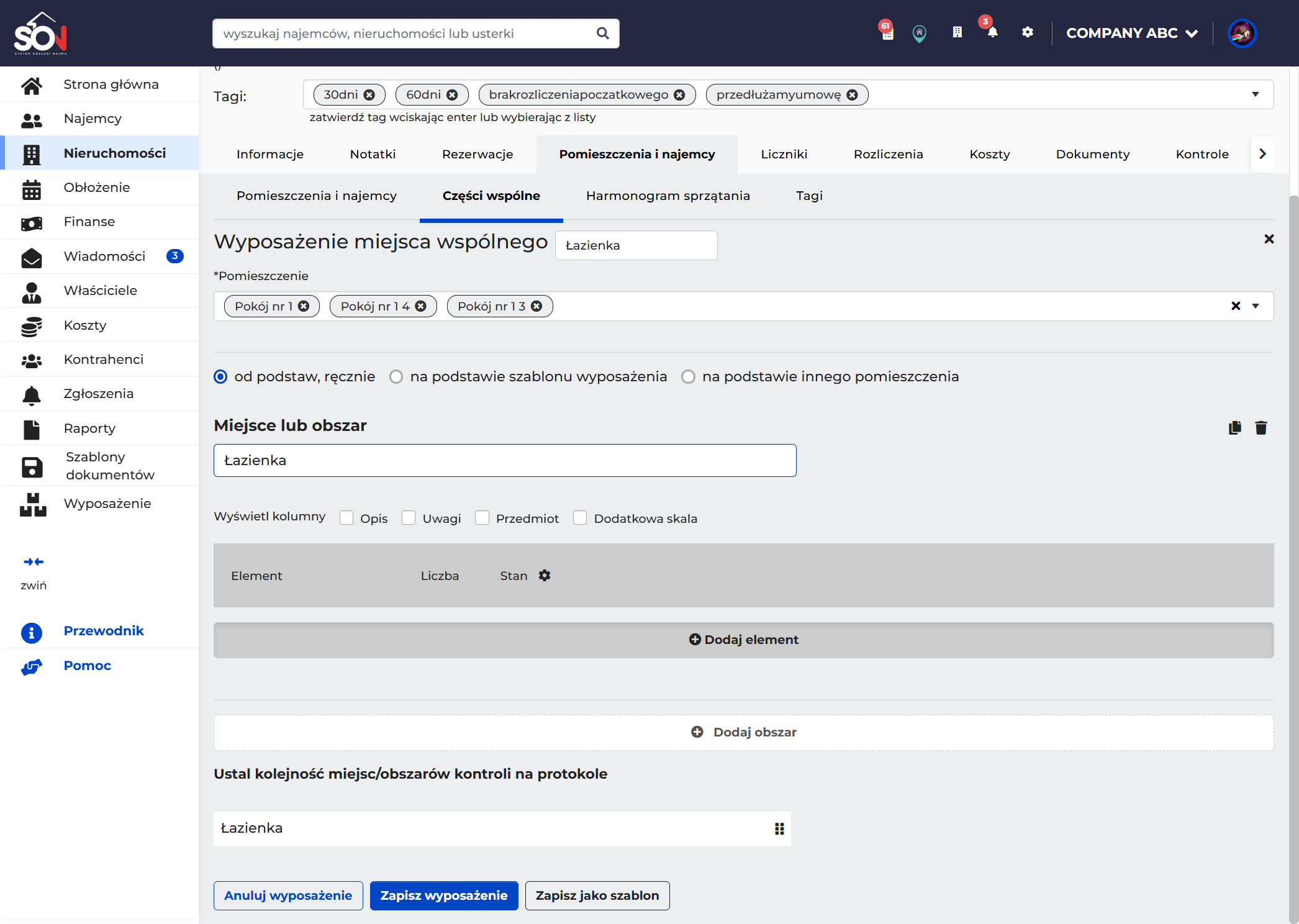Remove the 30dni tag
1299x924 pixels.
tap(369, 95)
